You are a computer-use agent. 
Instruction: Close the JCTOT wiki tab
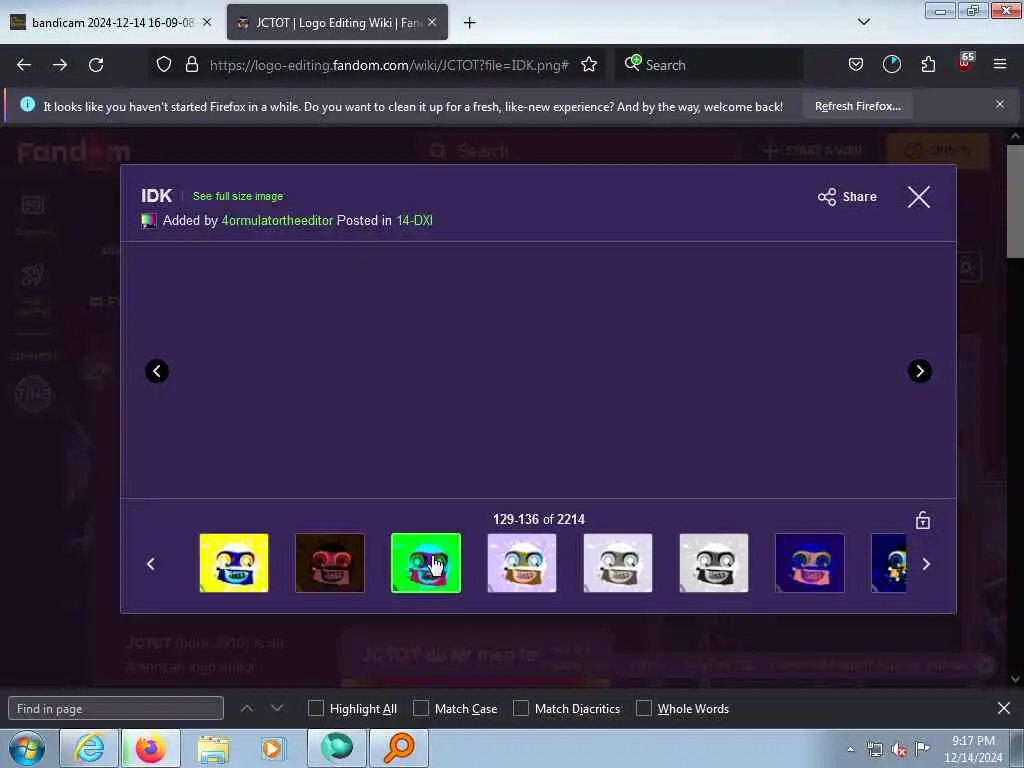432,22
